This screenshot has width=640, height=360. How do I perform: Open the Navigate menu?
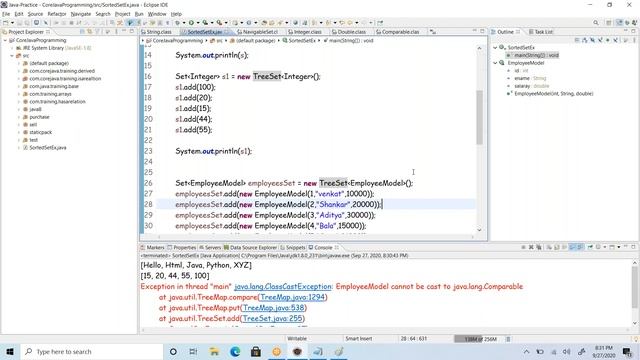click(x=81, y=14)
